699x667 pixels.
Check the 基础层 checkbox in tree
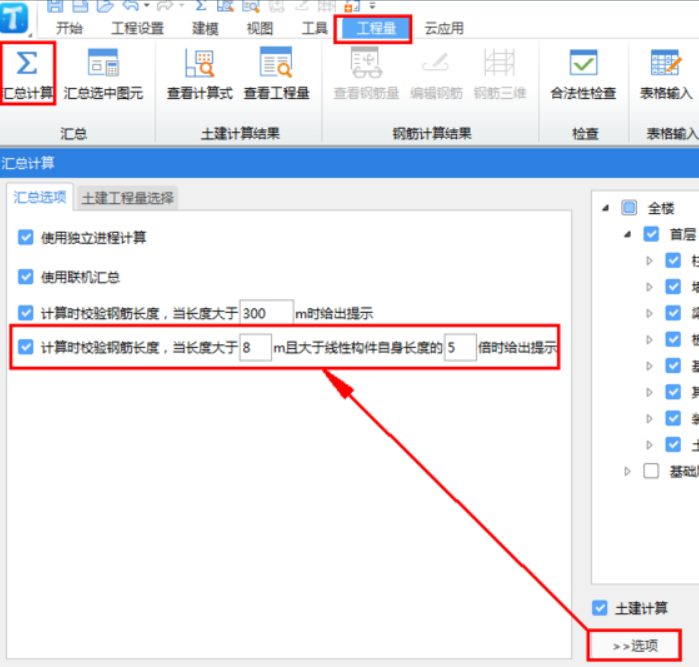(651, 470)
